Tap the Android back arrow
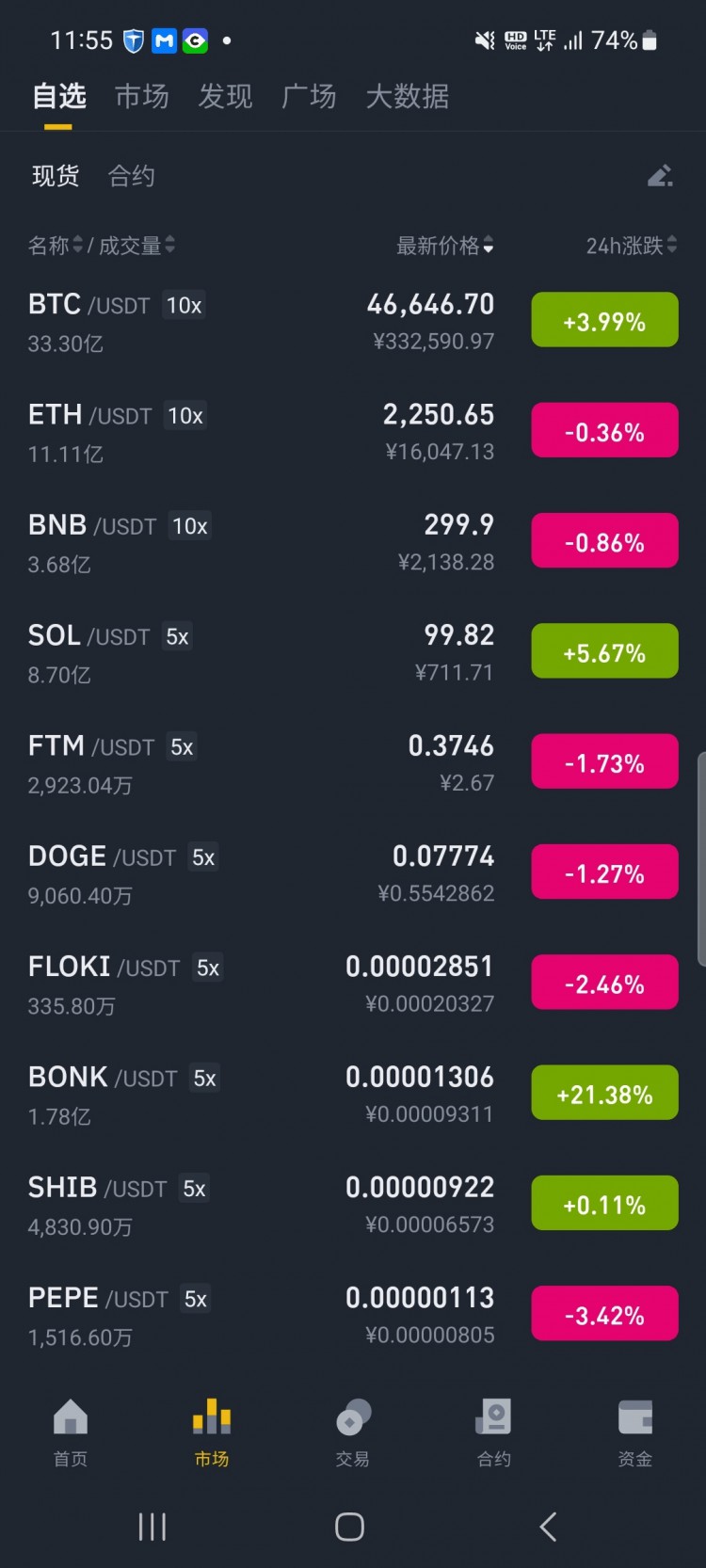Image resolution: width=706 pixels, height=1568 pixels. click(549, 1527)
